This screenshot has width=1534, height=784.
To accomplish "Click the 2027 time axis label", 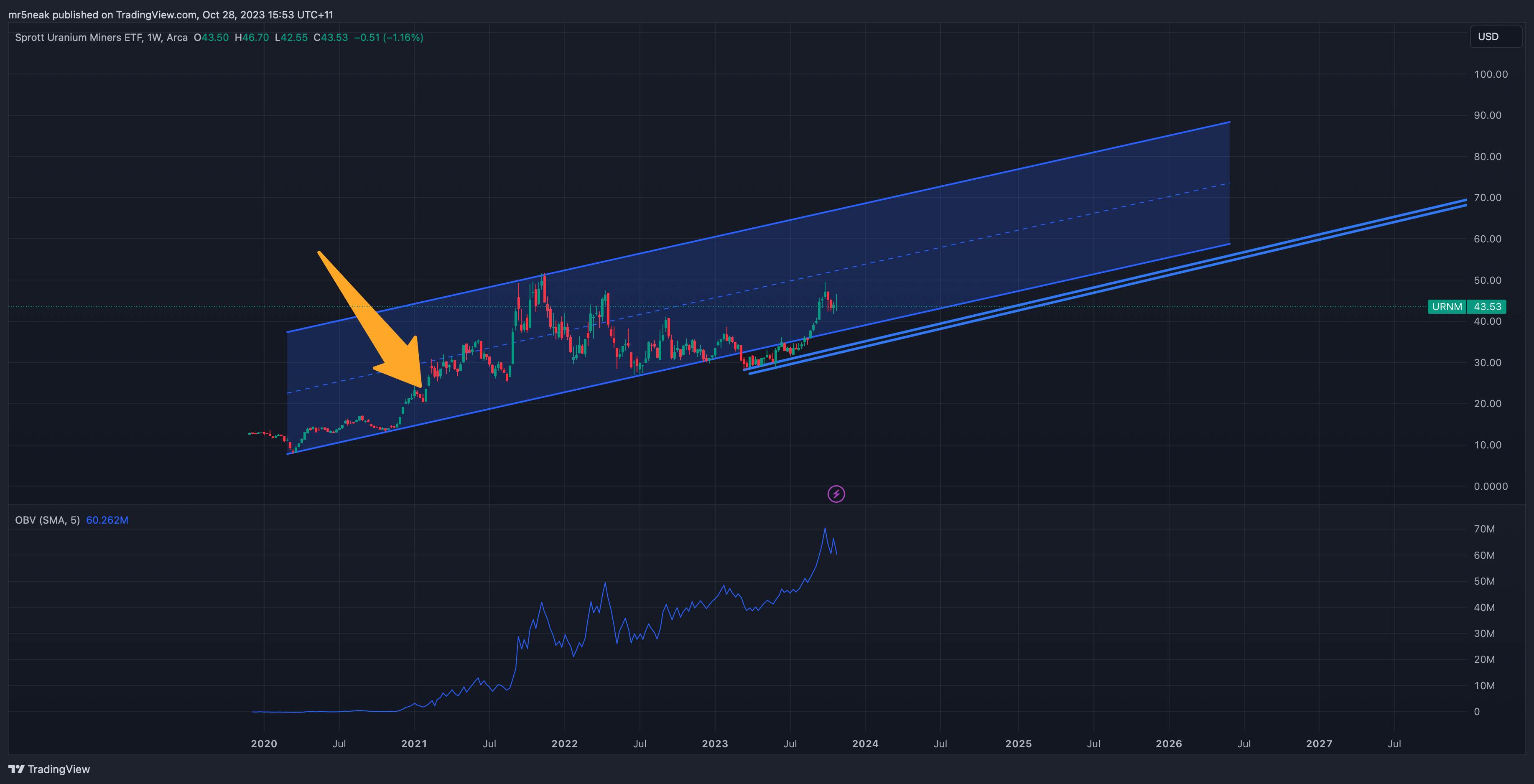I will click(1319, 743).
